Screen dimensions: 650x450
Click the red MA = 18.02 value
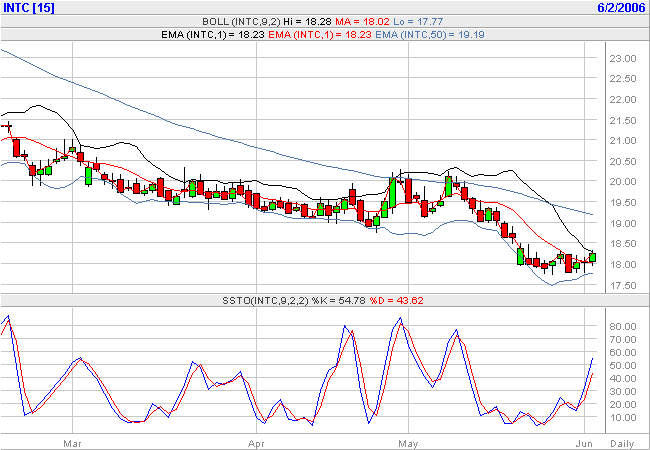tap(362, 22)
